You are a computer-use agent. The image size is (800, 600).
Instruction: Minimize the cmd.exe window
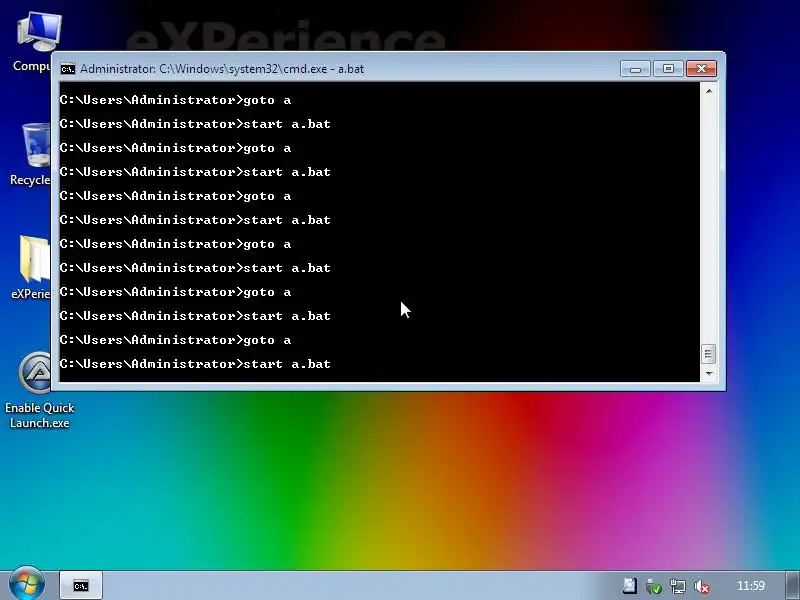(x=635, y=69)
